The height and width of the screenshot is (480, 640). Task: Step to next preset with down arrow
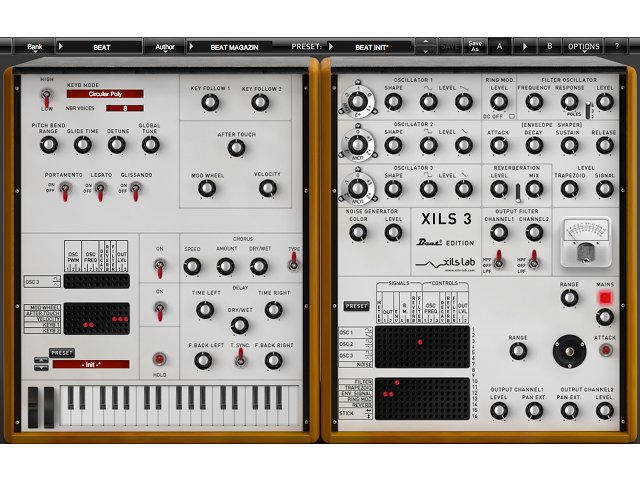coord(426,51)
